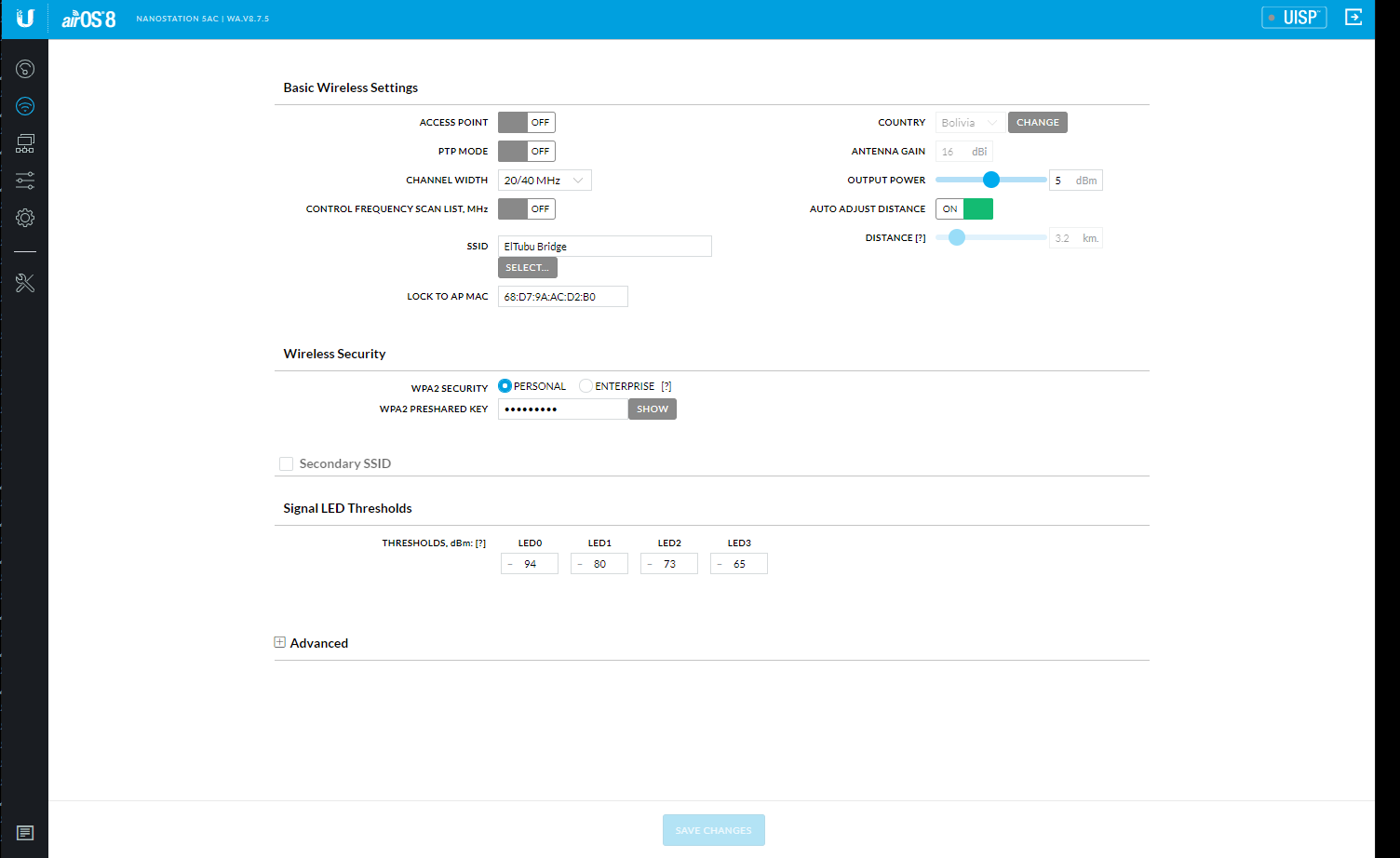The image size is (1400, 858).
Task: Click the Change country button
Action: [x=1037, y=123]
